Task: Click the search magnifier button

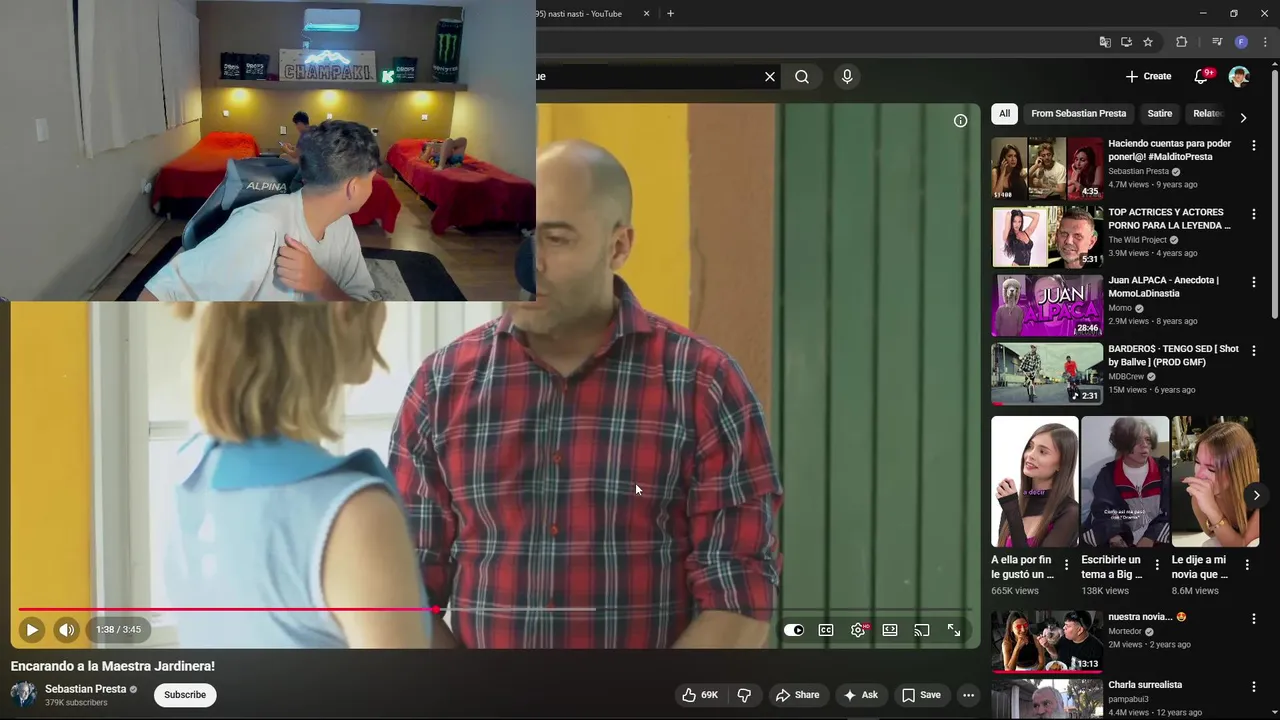Action: point(802,77)
